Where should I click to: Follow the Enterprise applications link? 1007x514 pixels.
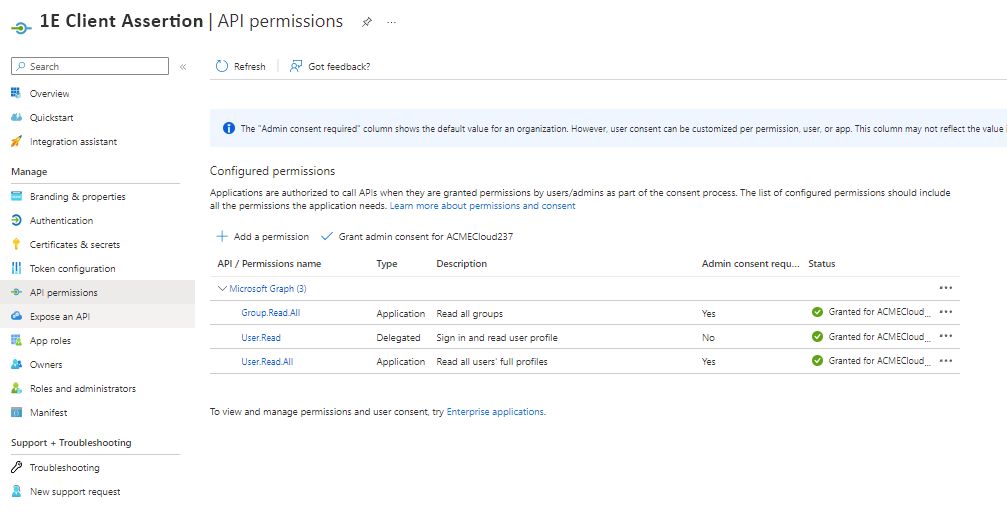(495, 412)
